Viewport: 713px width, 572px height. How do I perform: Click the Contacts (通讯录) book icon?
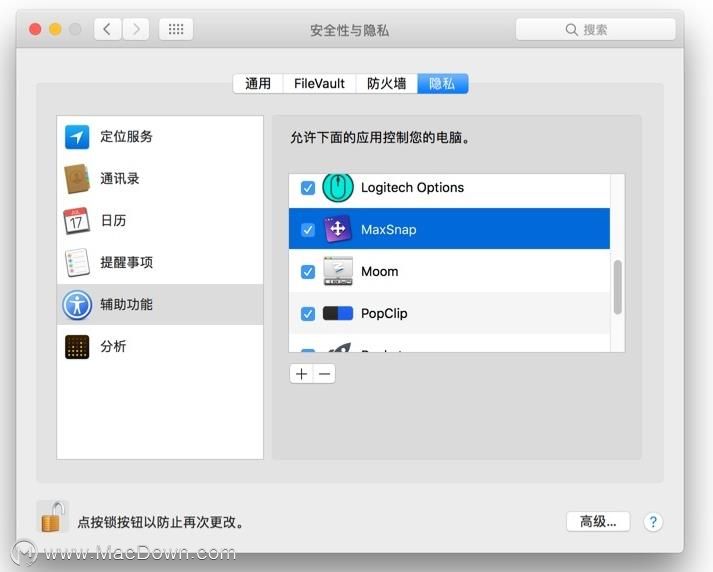click(77, 179)
